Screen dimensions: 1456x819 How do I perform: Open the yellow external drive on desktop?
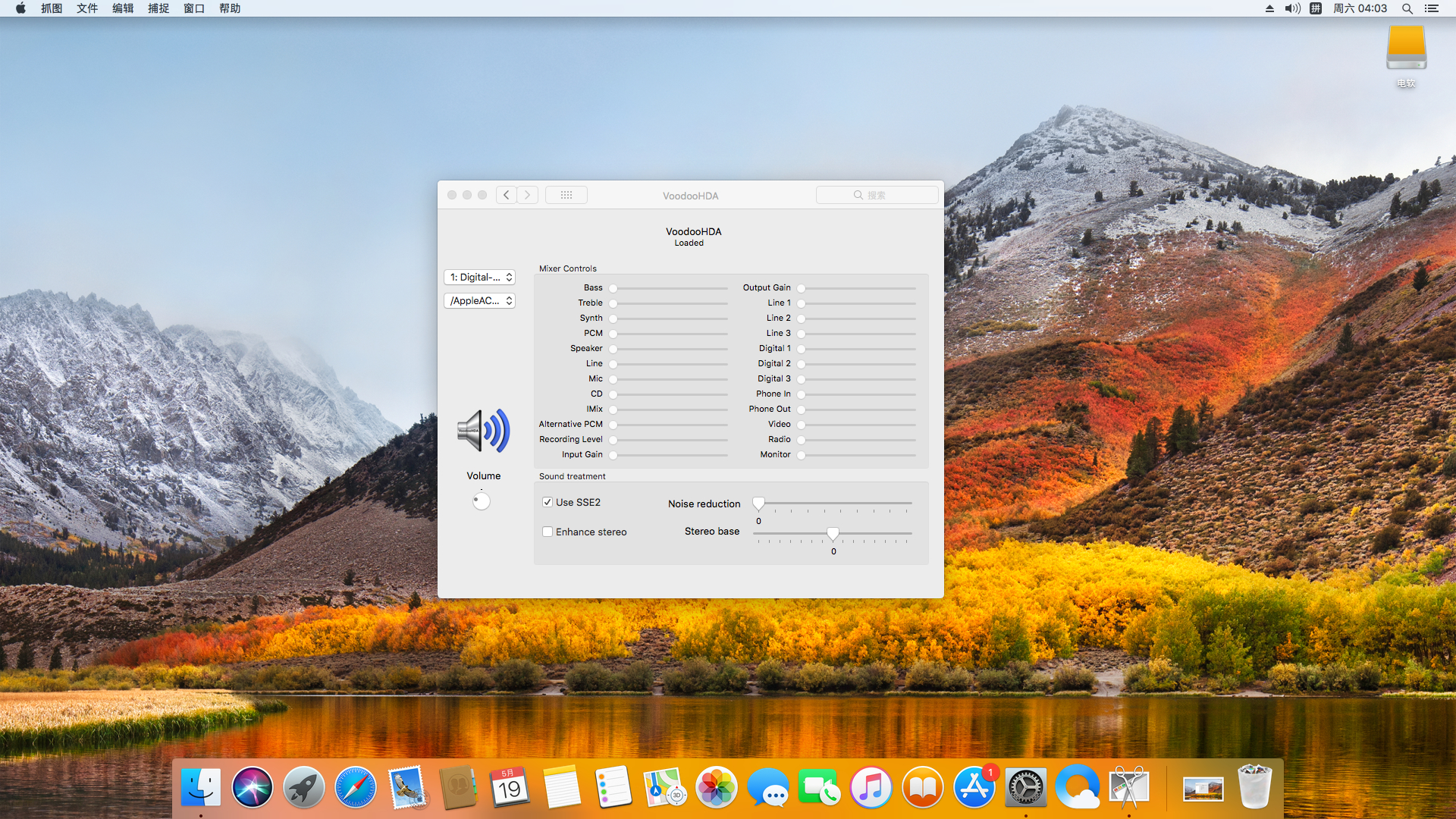click(x=1407, y=48)
